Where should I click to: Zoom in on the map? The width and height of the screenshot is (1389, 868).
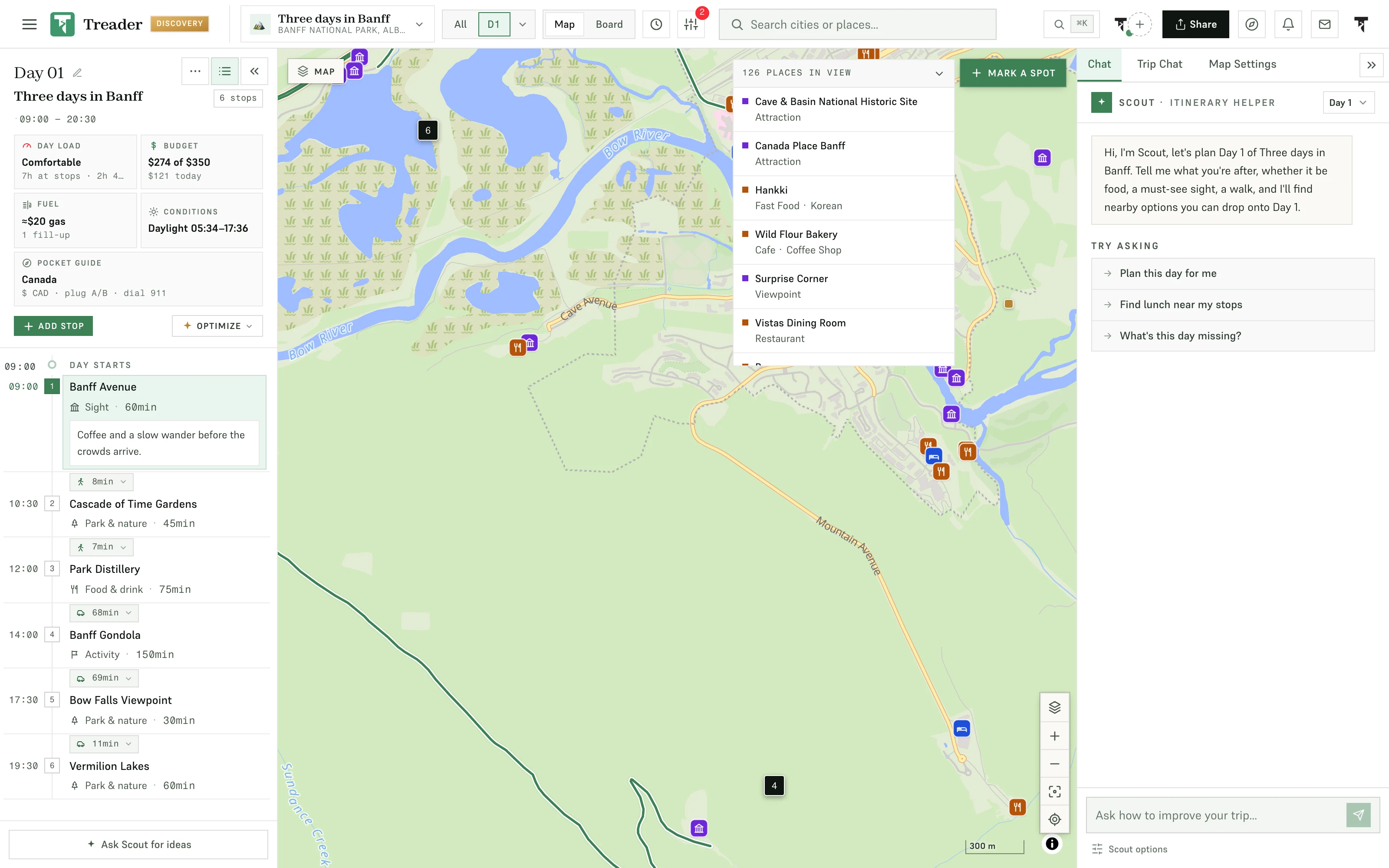[1054, 736]
